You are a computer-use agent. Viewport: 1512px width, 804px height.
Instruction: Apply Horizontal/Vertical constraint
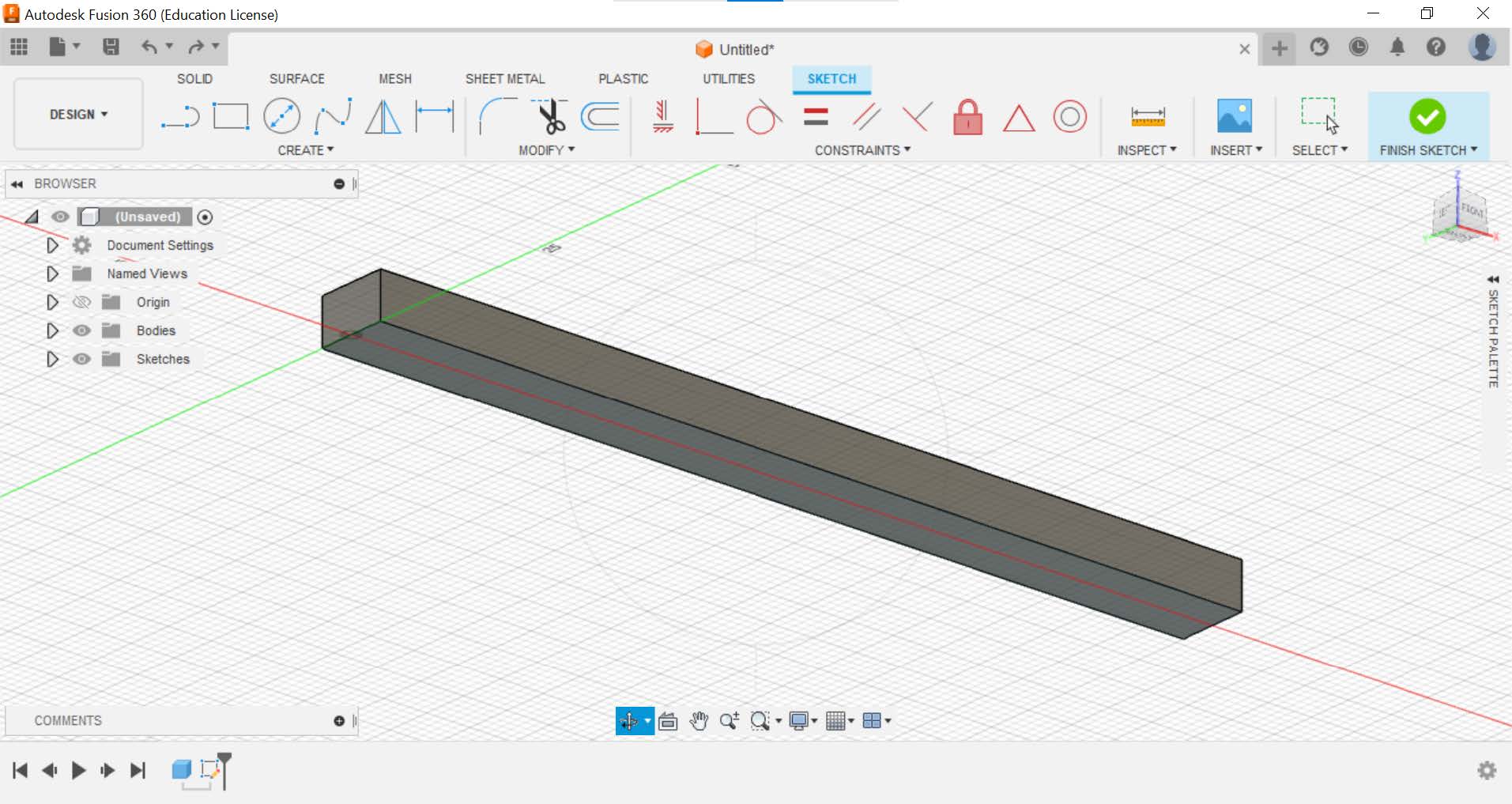point(663,117)
